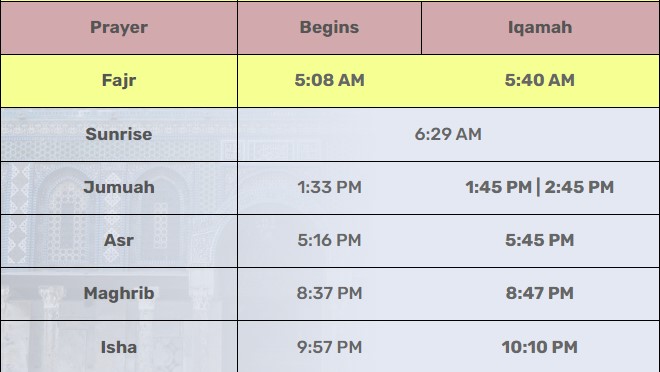Screen dimensions: 660x372
Task: Click the Fajr iqamah time 5:40 AM
Action: 540,80
